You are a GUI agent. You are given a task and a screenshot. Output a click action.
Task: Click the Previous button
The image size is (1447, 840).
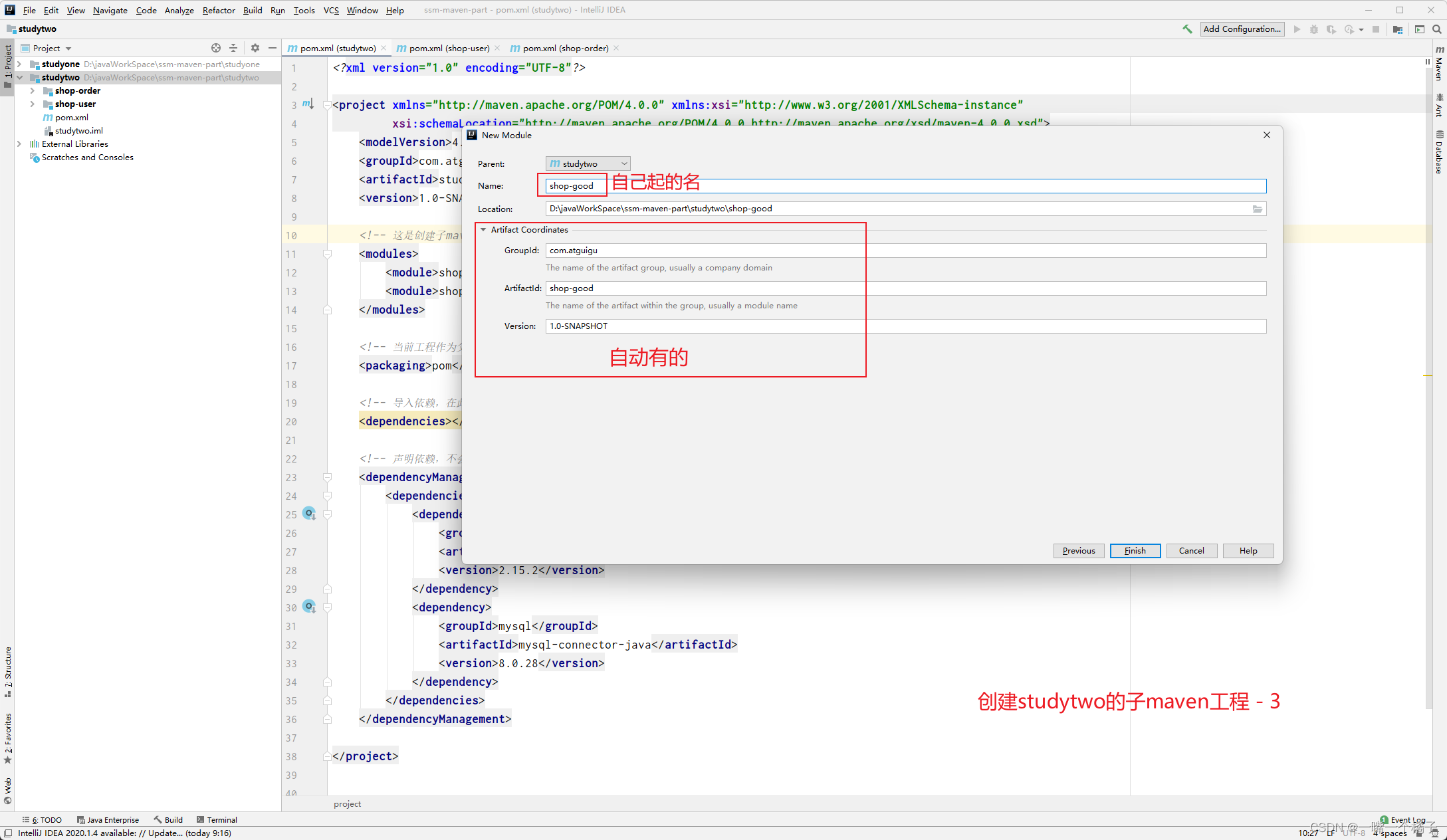point(1079,550)
